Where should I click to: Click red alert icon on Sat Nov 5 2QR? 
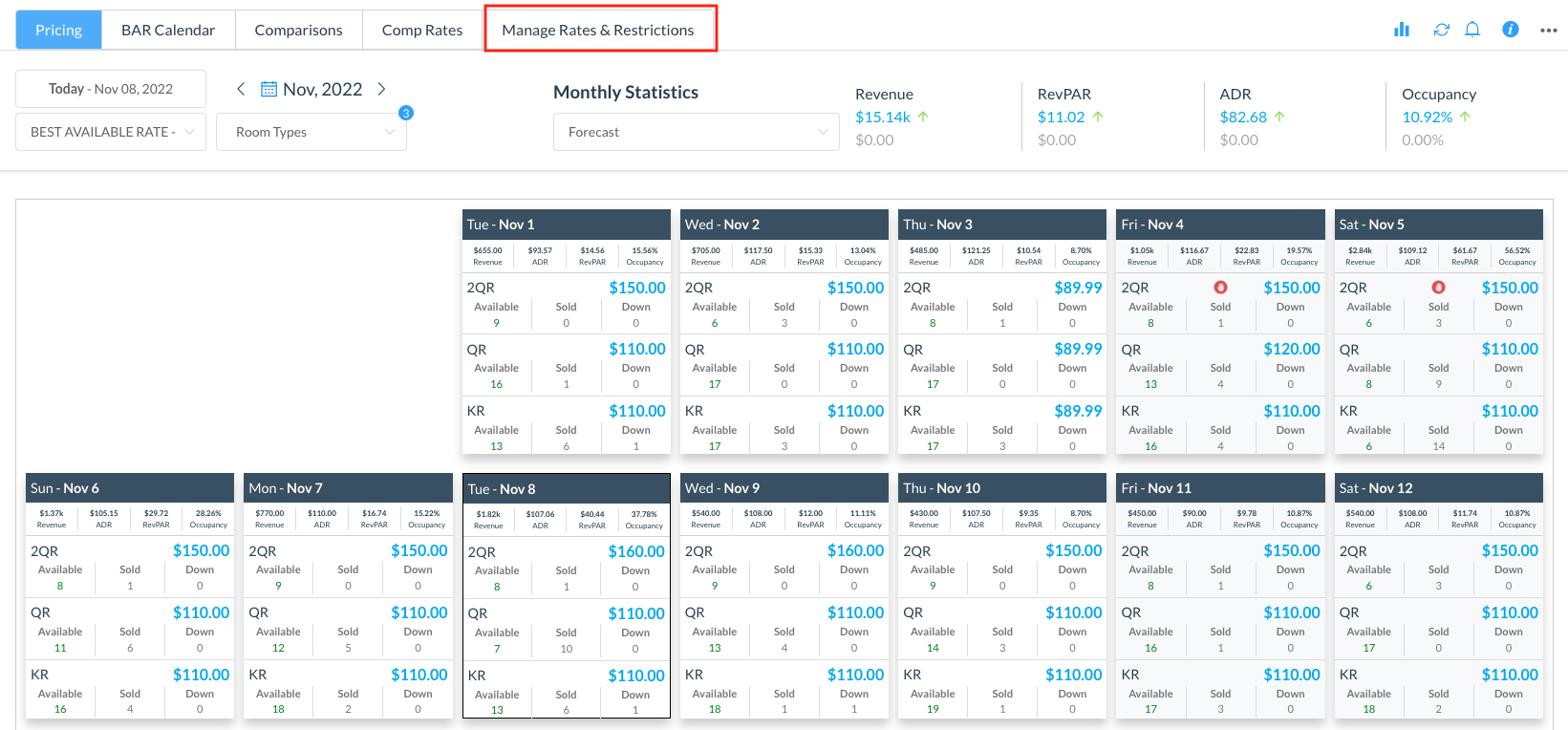[1438, 288]
